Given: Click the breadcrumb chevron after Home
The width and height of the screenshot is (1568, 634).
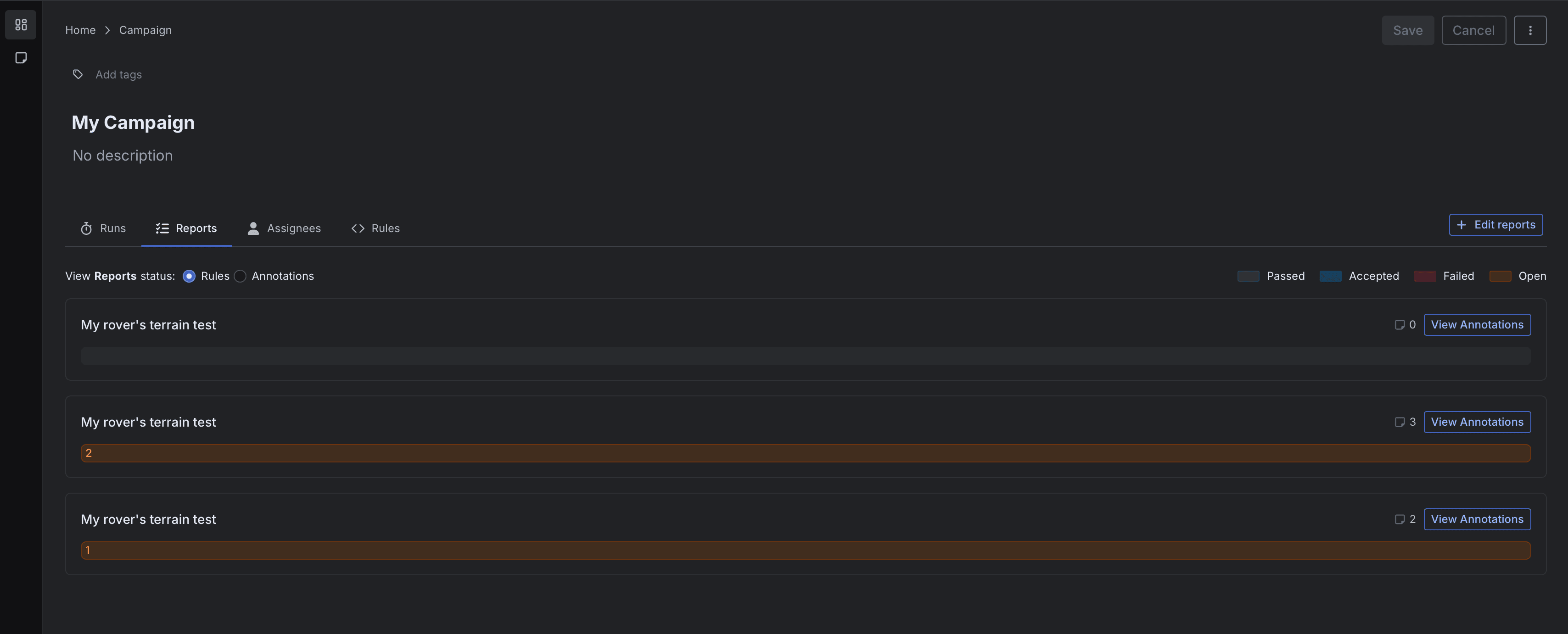Looking at the screenshot, I should click(x=107, y=30).
